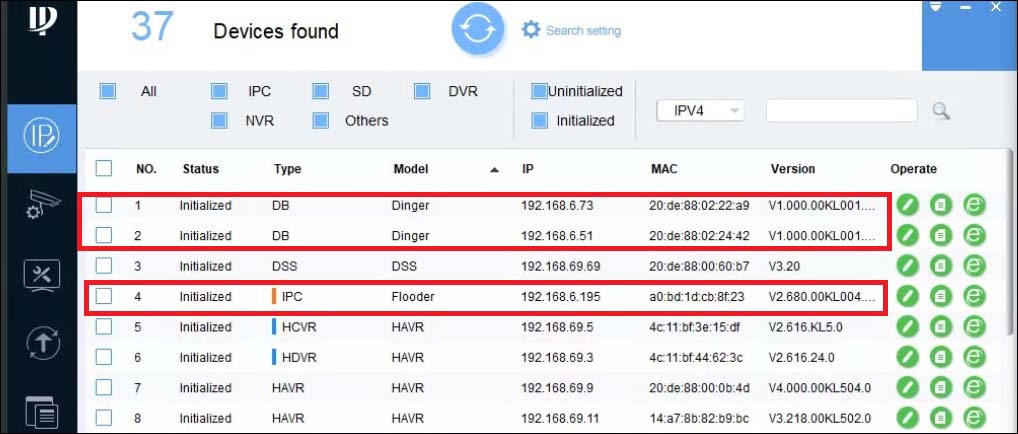Edit IP for device 192.168.69.5

point(908,327)
